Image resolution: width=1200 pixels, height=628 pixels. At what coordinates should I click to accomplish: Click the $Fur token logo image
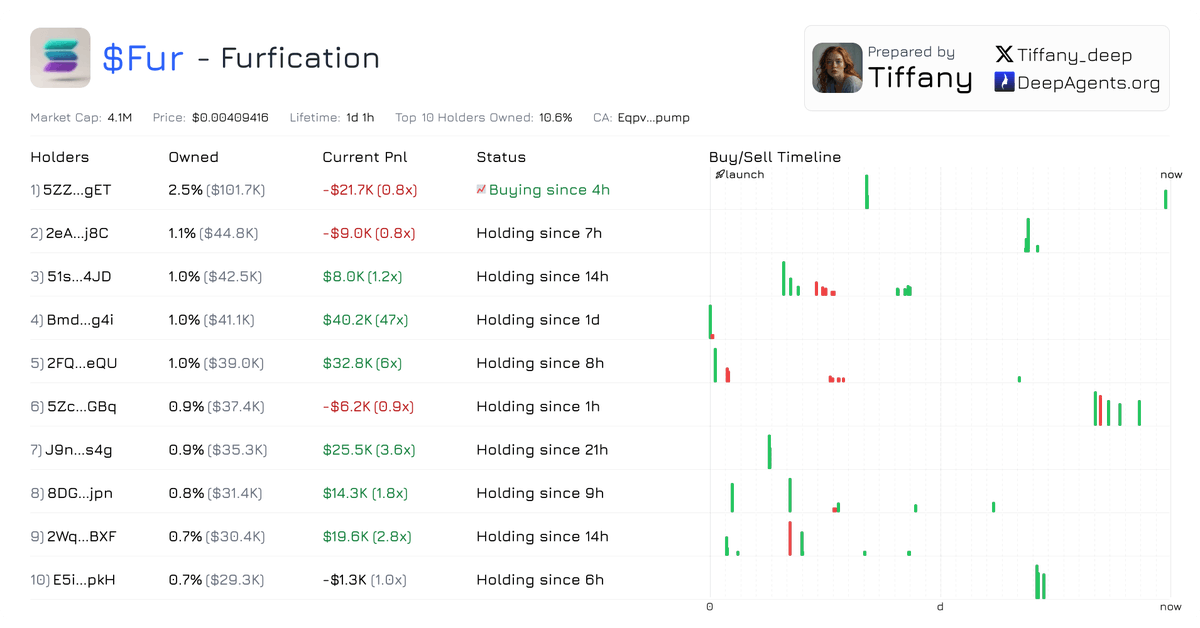[60, 58]
